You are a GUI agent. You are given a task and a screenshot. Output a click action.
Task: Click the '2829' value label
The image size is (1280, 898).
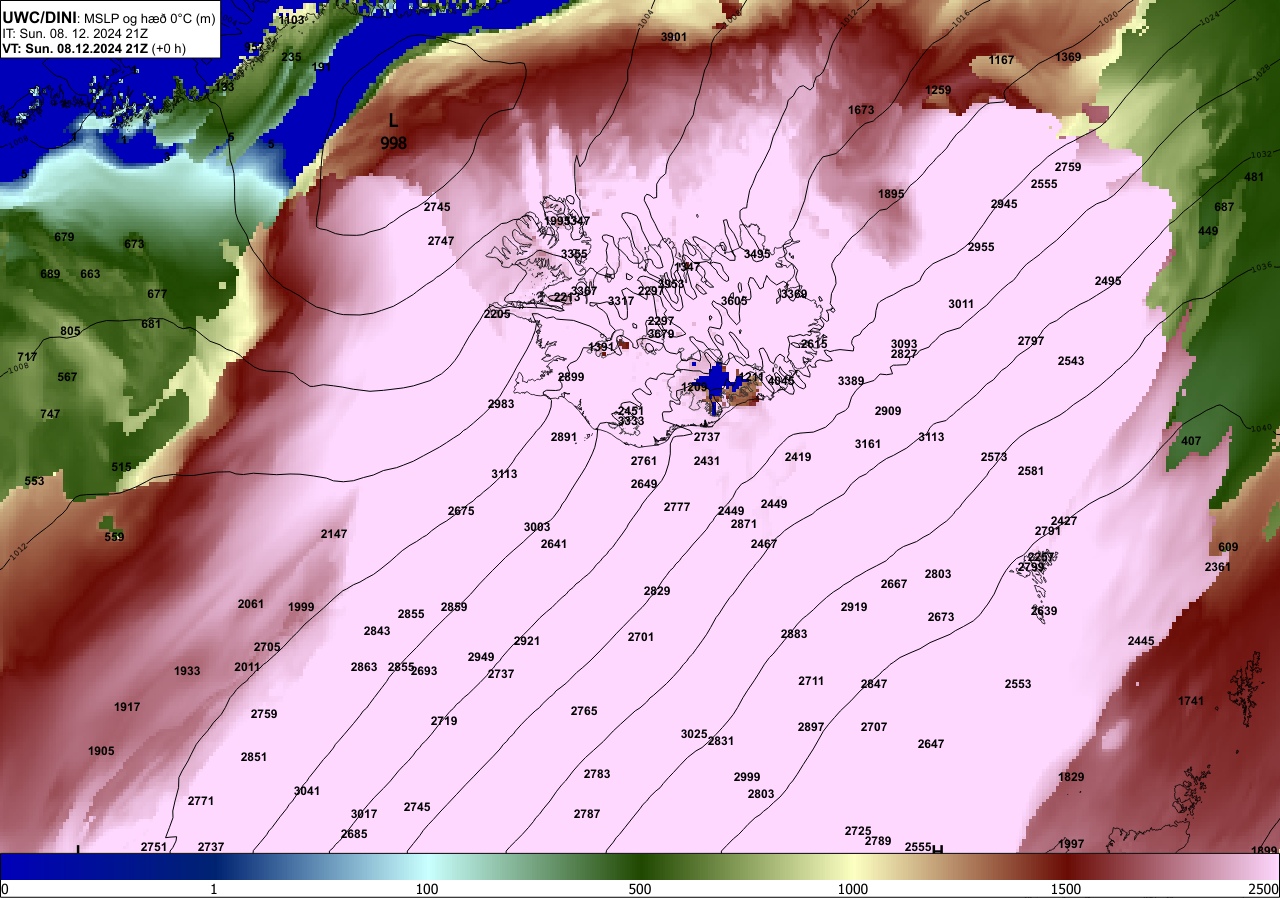[657, 591]
